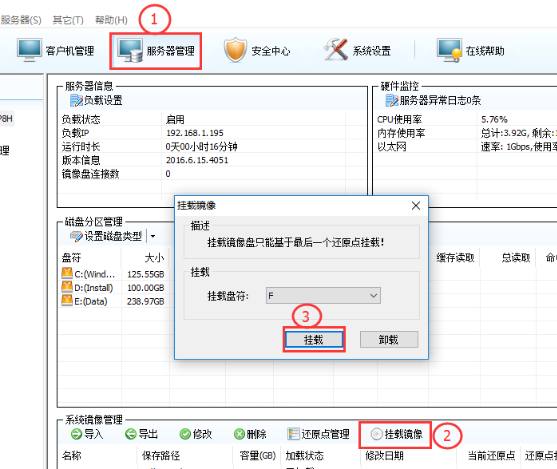Click 导出 export icon
The width and height of the screenshot is (557, 469).
(x=131, y=434)
